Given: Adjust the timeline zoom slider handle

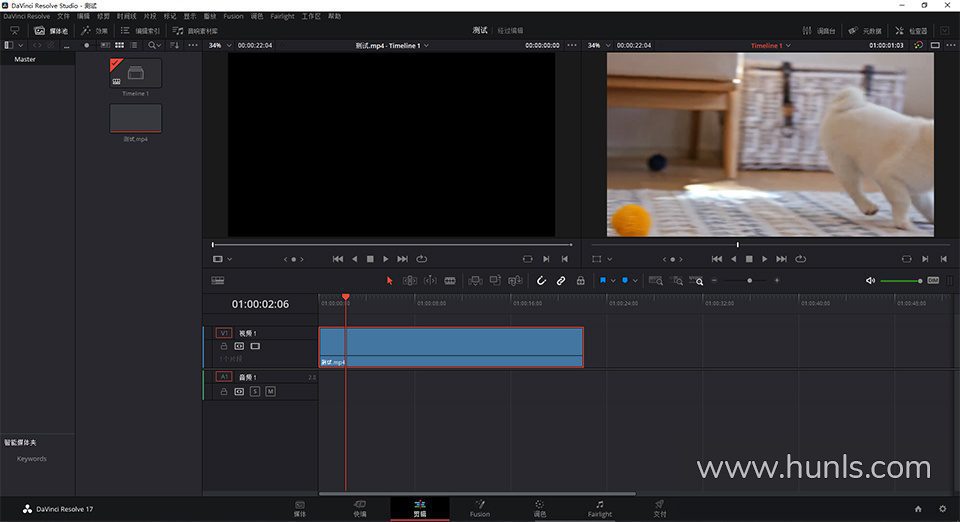Looking at the screenshot, I should [x=749, y=280].
